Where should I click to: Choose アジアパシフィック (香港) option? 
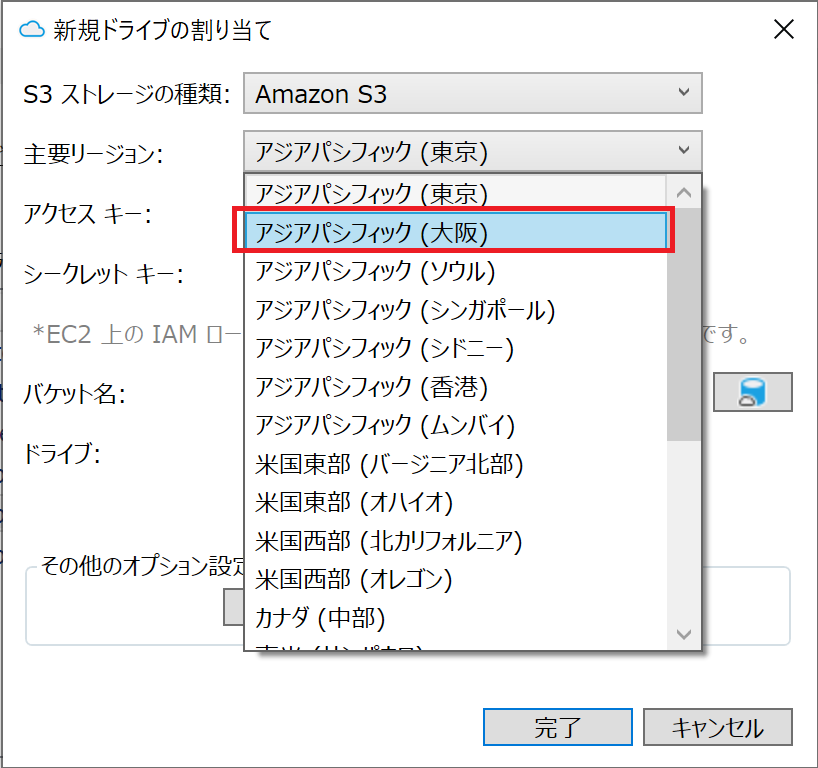[x=371, y=386]
